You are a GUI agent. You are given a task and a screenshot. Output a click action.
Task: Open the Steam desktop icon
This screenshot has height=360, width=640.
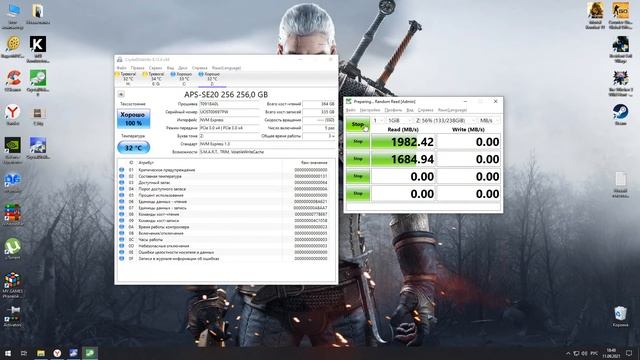coord(620,115)
